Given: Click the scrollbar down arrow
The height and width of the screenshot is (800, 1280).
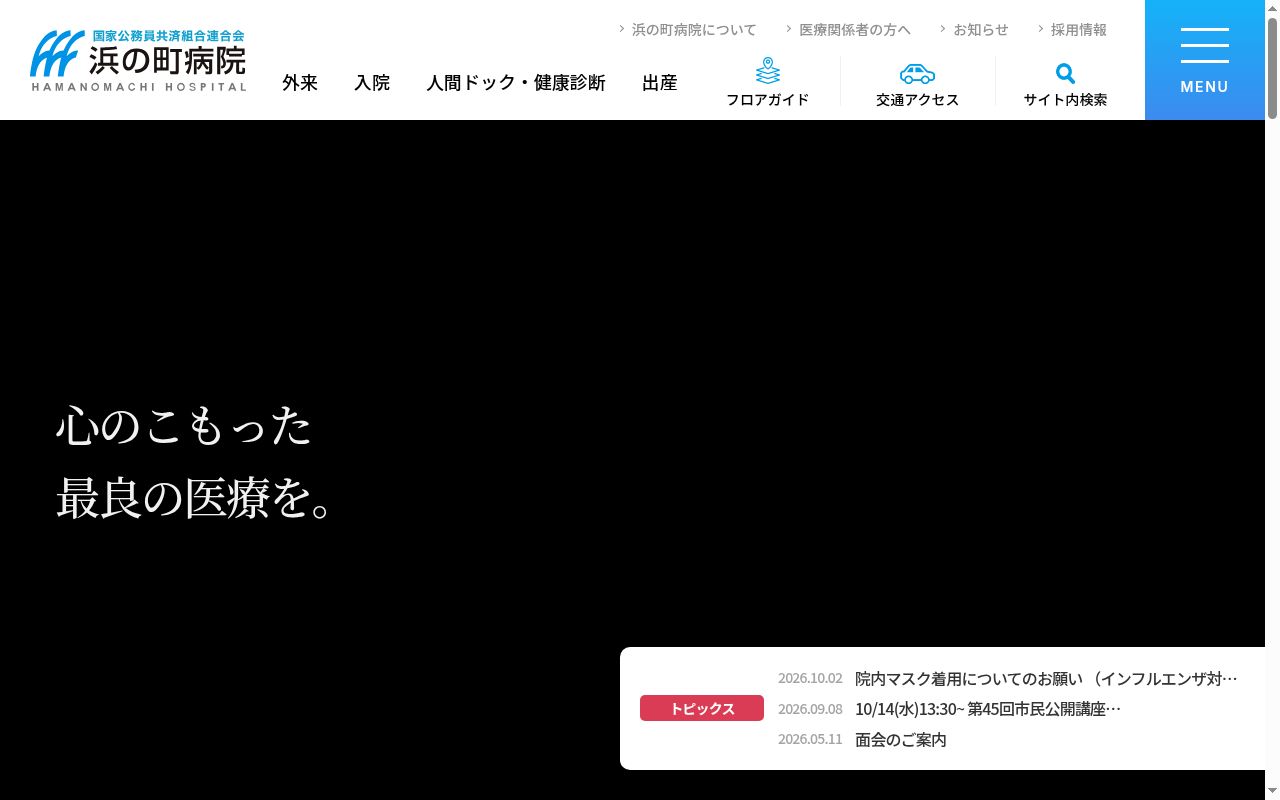Looking at the screenshot, I should (x=1272, y=792).
